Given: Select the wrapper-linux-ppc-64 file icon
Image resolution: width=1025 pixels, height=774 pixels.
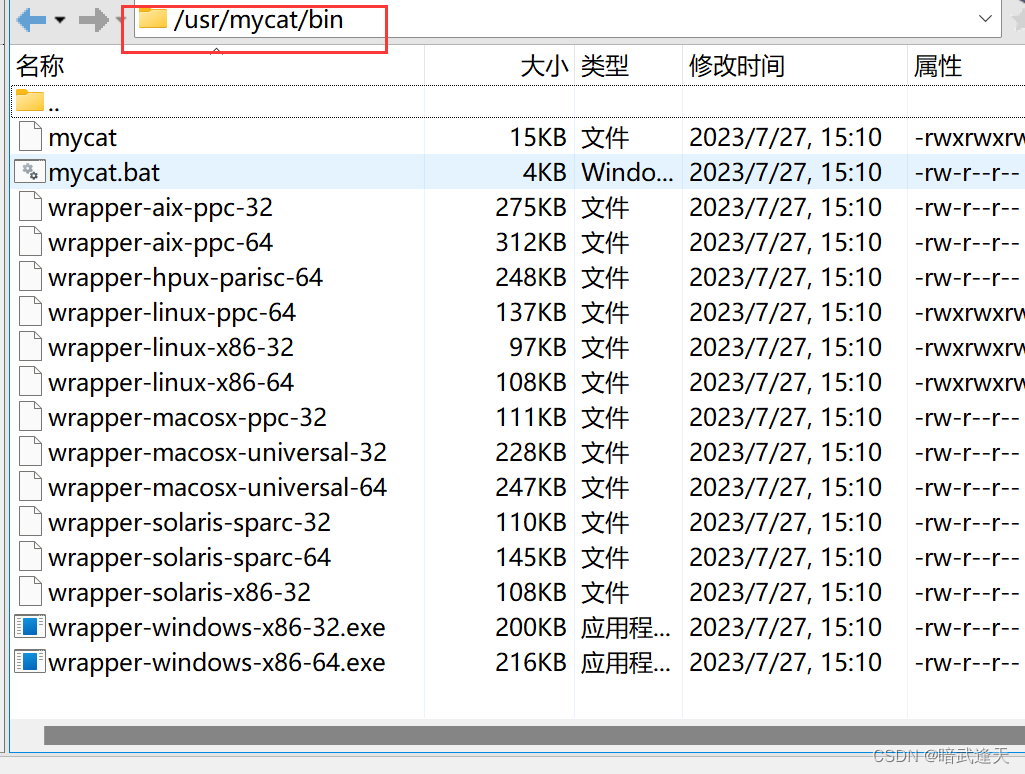Looking at the screenshot, I should coord(30,311).
